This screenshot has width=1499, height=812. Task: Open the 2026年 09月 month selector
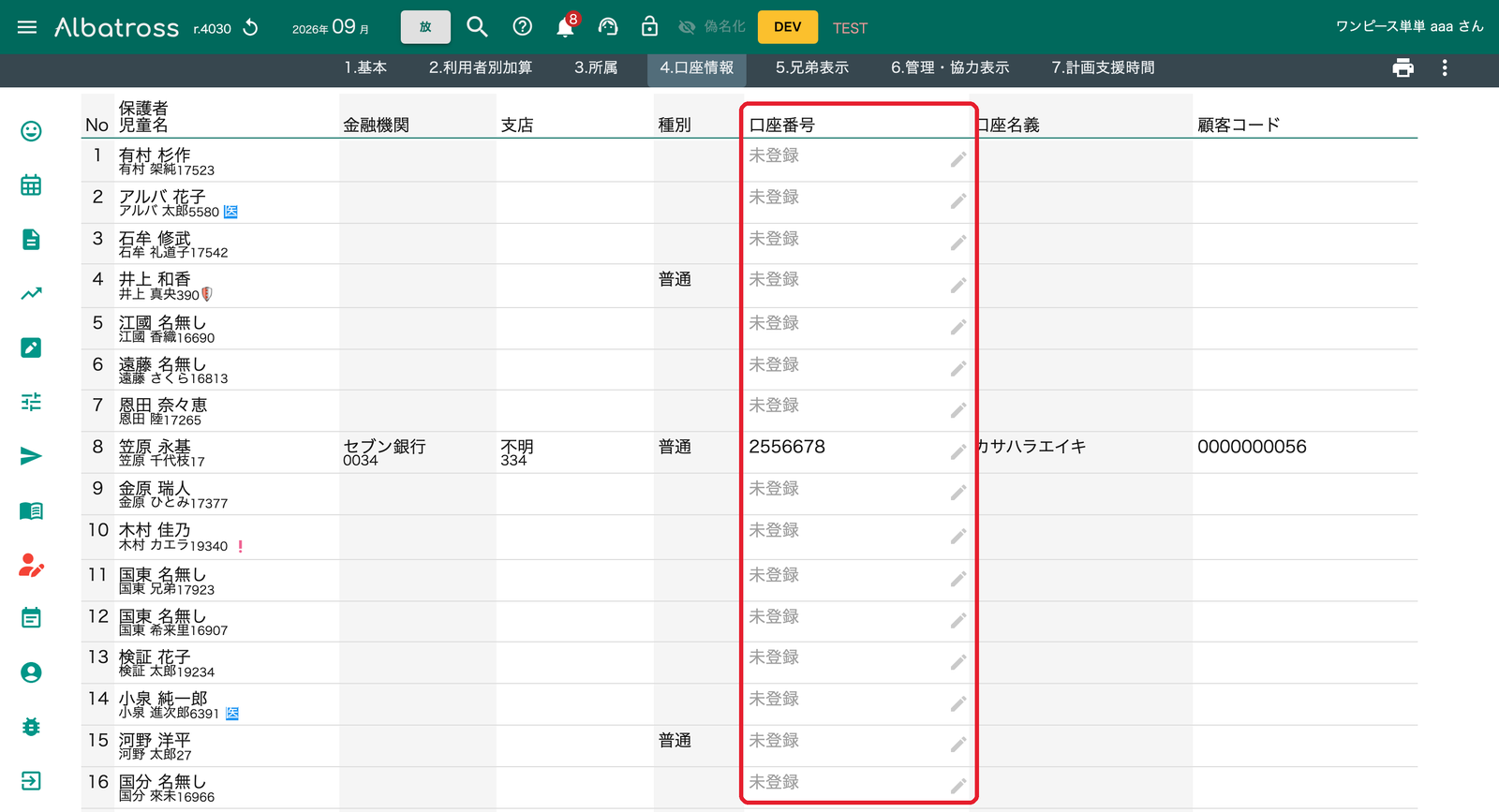click(331, 27)
